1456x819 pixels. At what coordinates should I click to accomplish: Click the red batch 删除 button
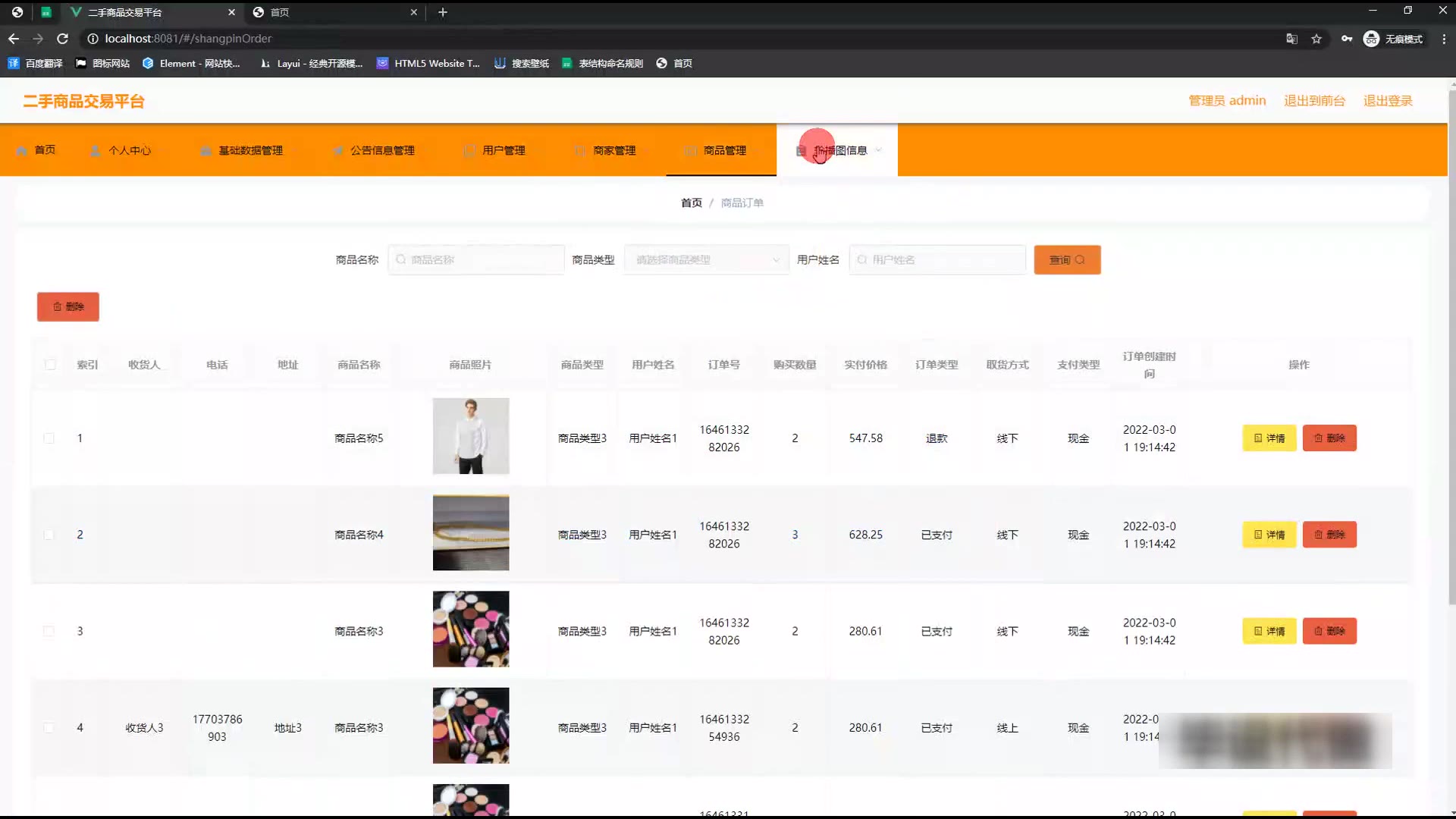(x=68, y=306)
